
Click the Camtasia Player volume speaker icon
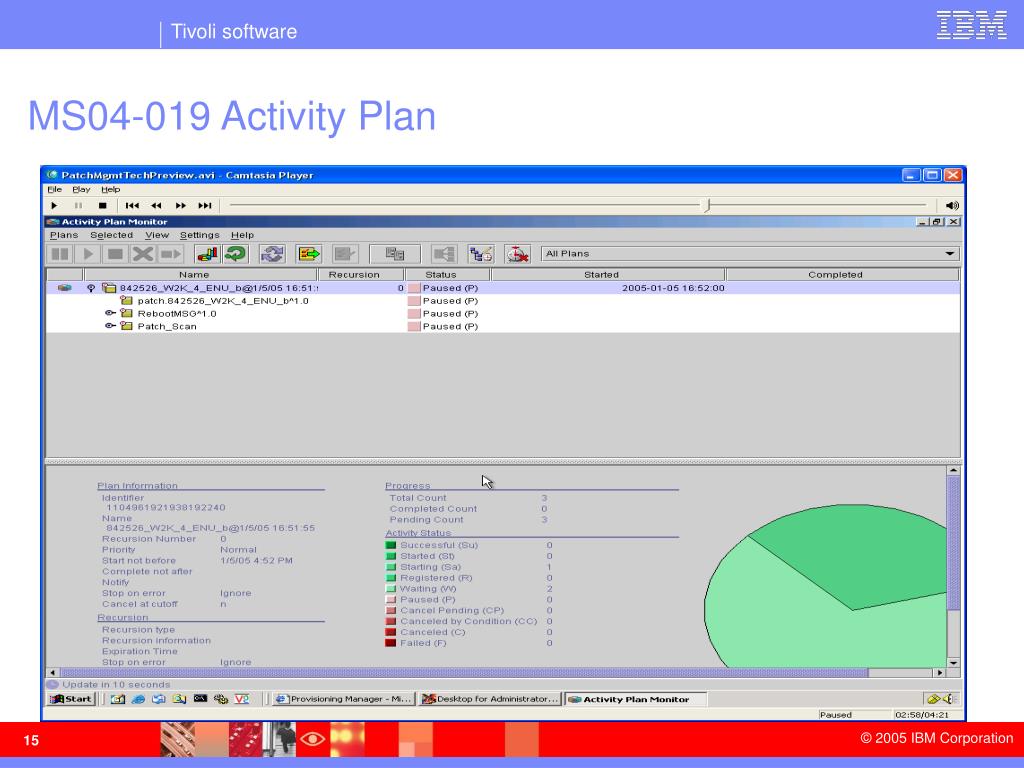click(952, 206)
